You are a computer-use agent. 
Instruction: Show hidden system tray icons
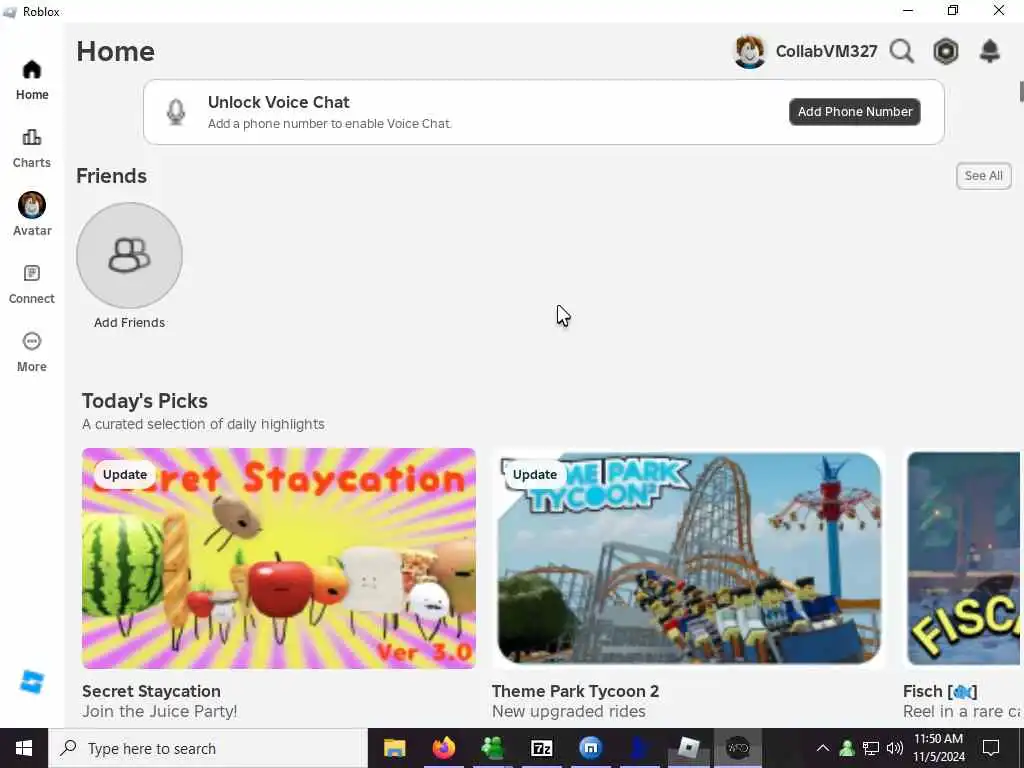(823, 748)
